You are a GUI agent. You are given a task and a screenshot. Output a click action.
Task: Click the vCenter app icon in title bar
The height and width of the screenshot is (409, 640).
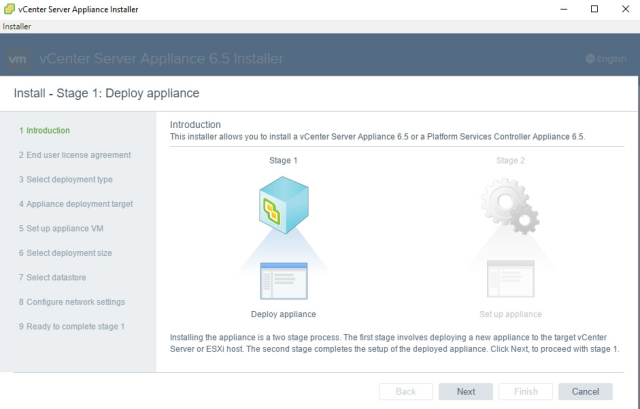click(x=9, y=9)
